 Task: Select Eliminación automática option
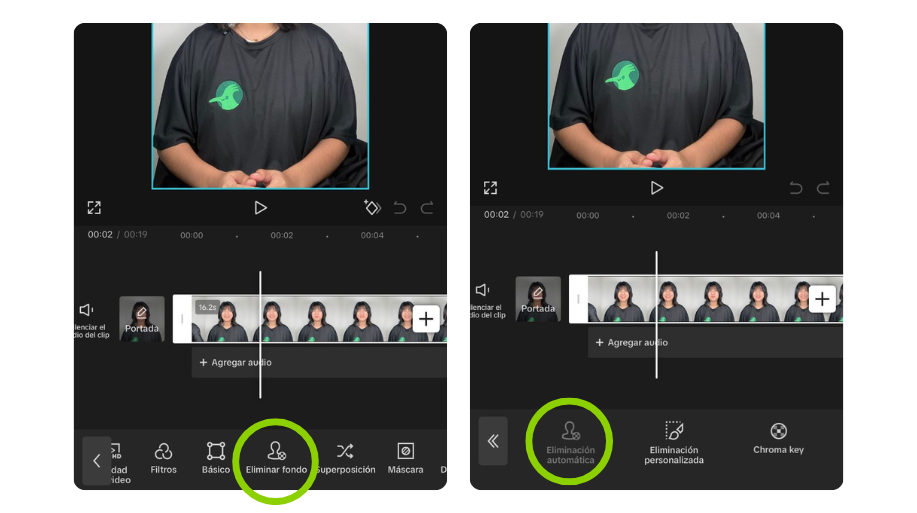(570, 439)
